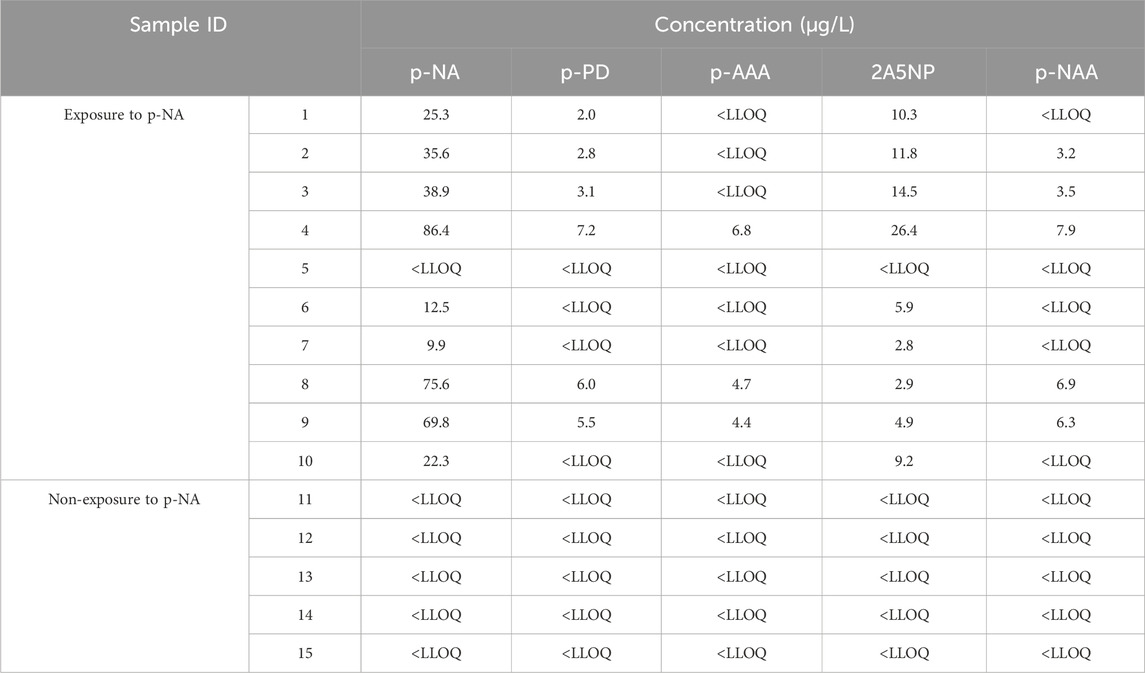Click the 7.2 value under p-PD

pos(588,230)
